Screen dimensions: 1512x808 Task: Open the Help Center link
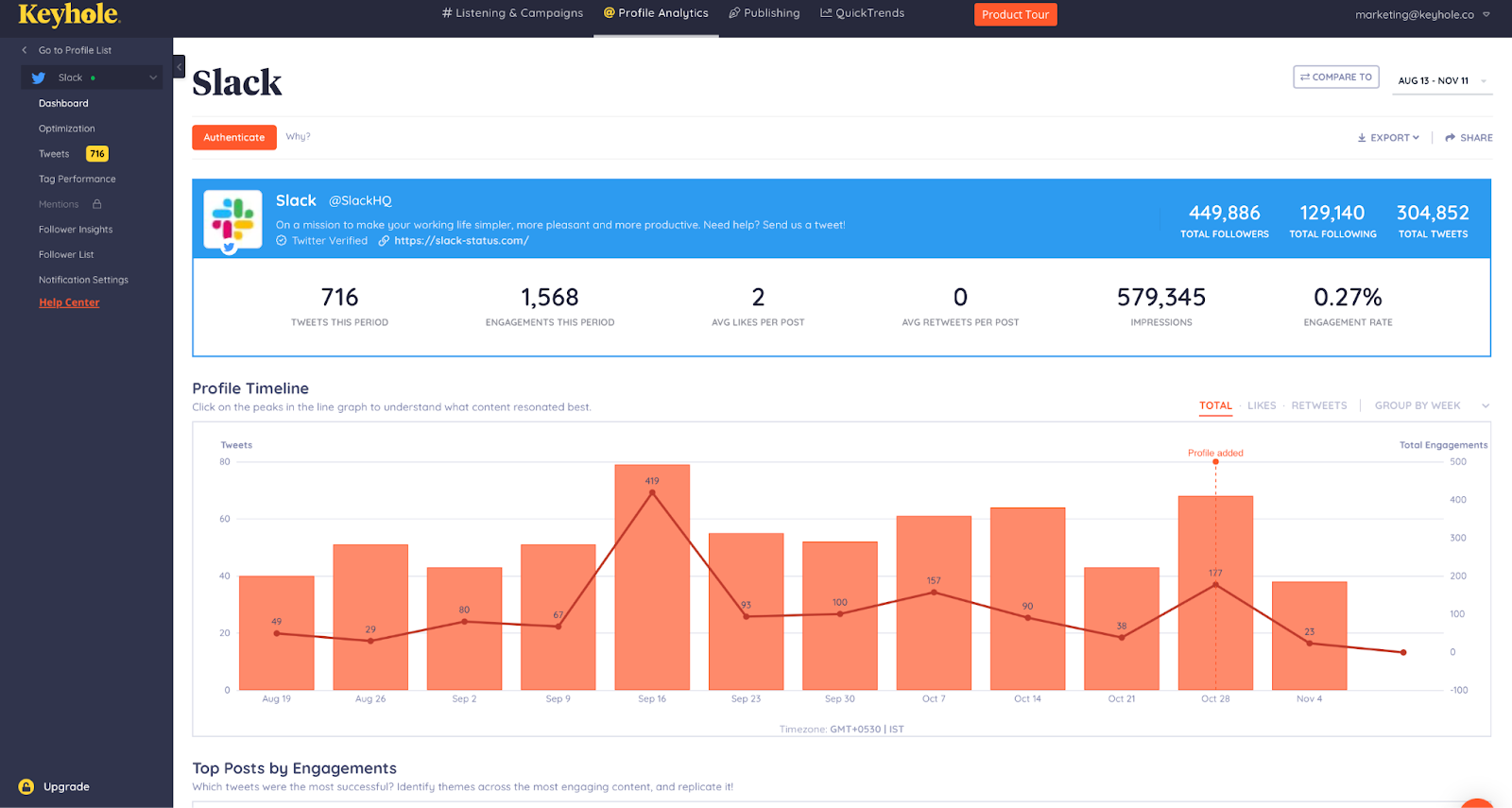[x=69, y=302]
